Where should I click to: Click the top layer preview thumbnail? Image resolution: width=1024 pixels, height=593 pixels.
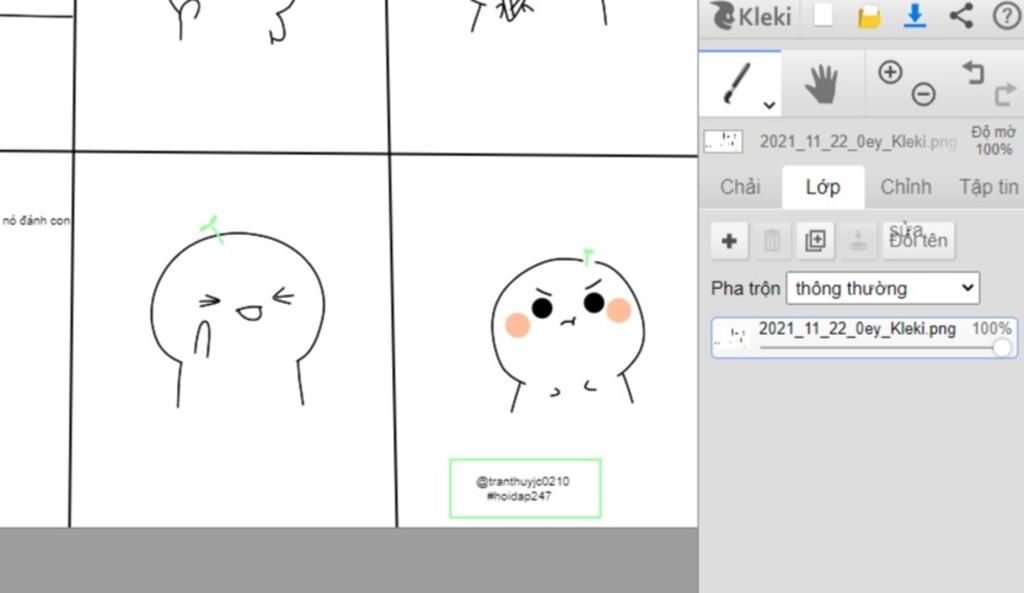click(723, 141)
